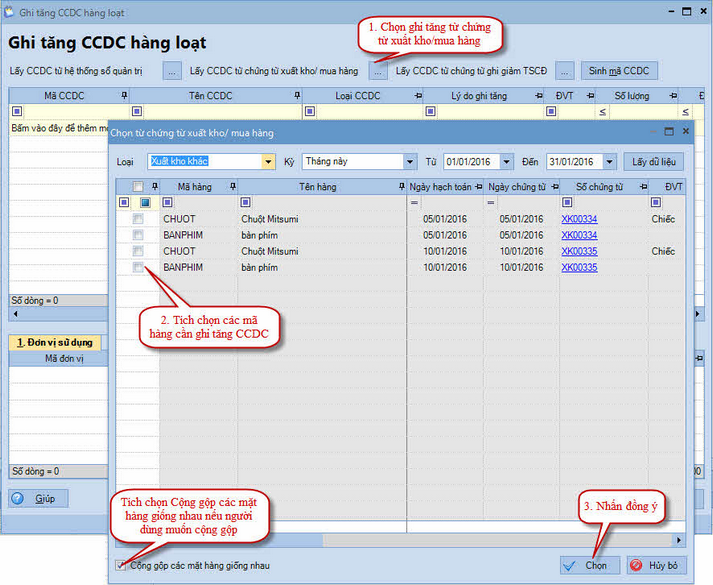The image size is (713, 585).
Task: Pin the ĐVT column in main window
Action: [590, 95]
